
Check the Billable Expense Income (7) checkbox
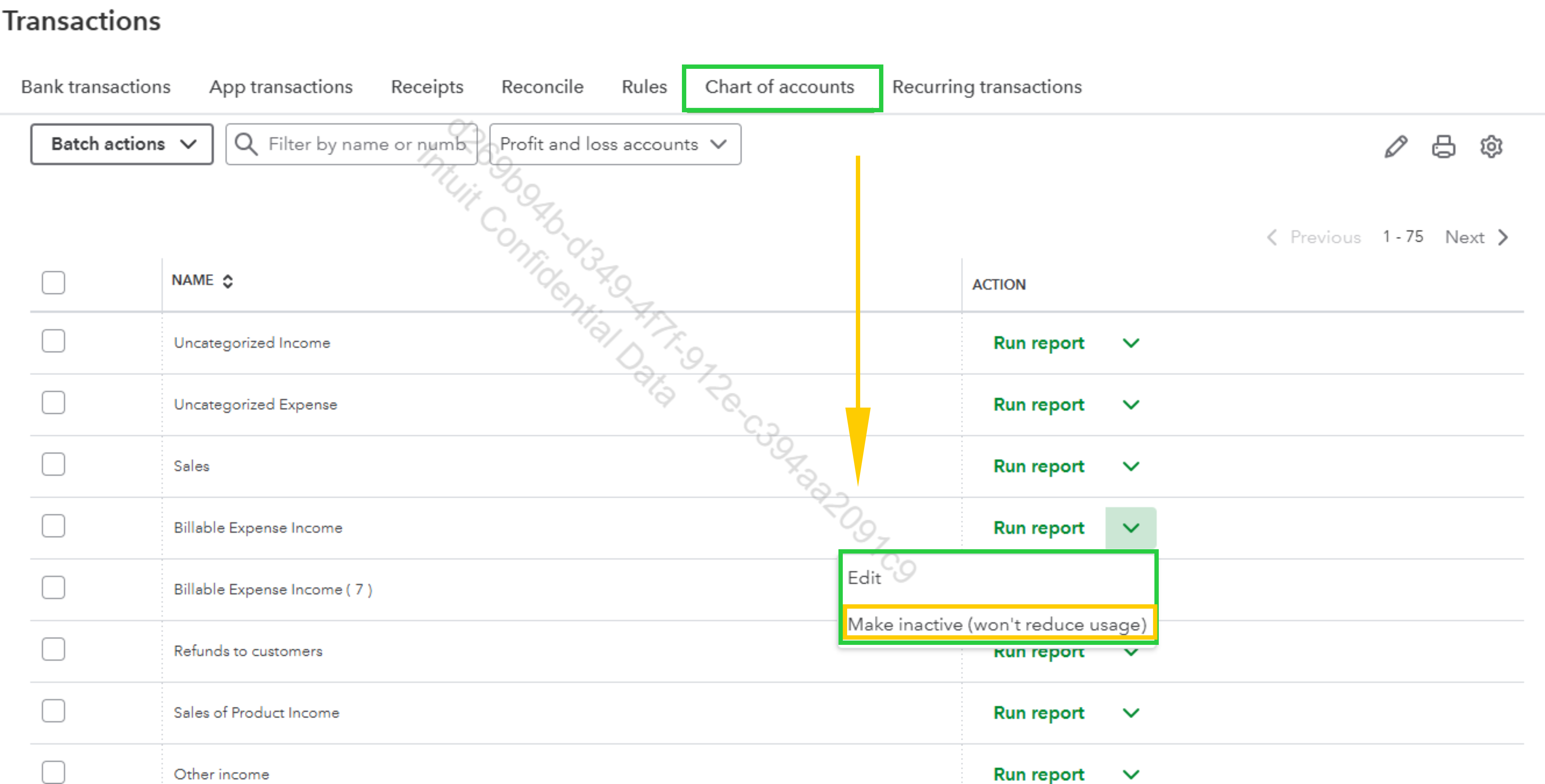pos(53,588)
